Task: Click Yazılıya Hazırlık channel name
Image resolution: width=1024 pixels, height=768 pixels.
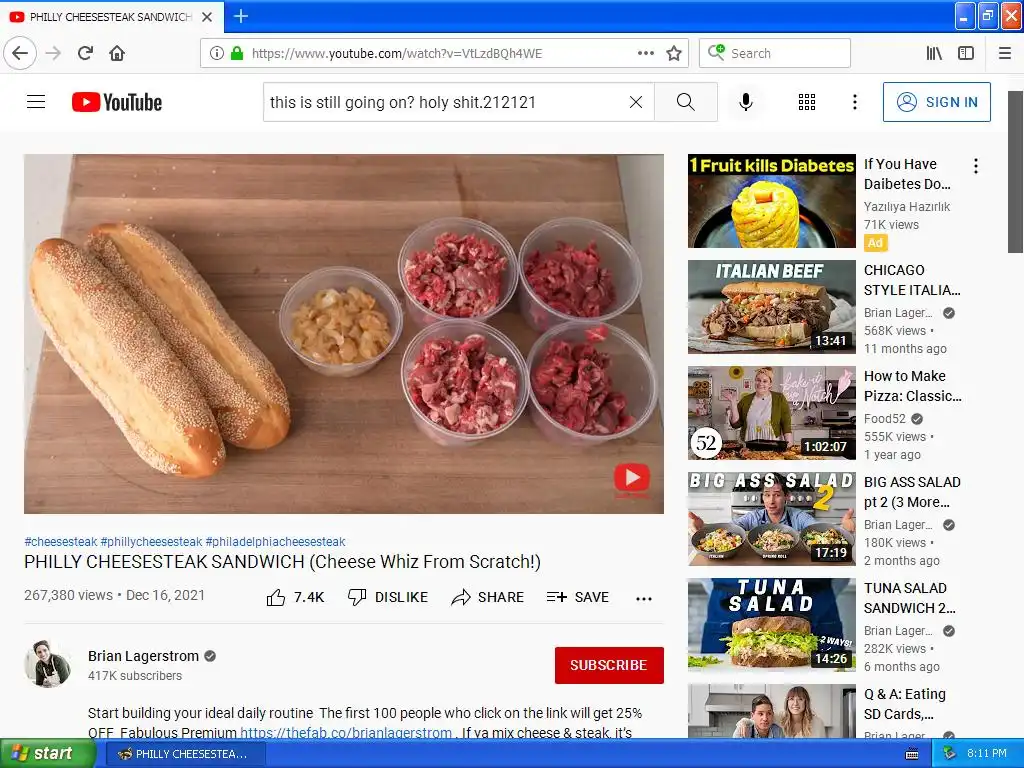Action: 906,206
